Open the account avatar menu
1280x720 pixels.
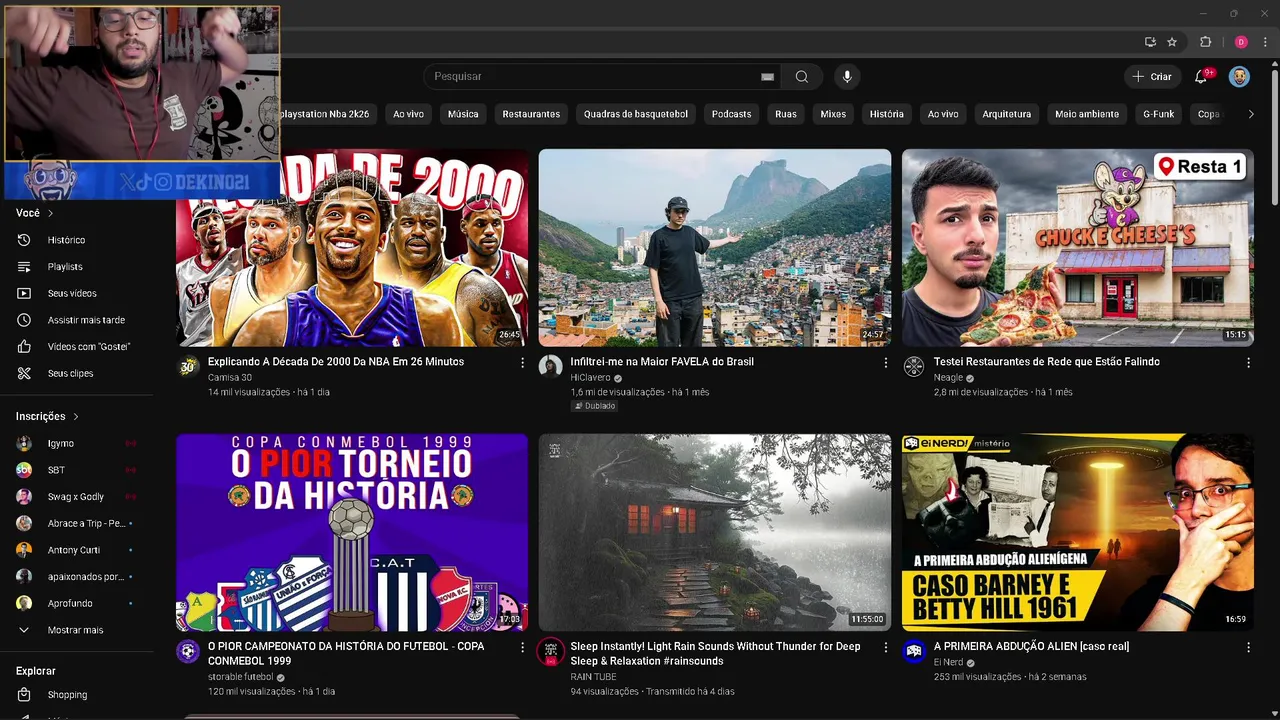point(1239,77)
